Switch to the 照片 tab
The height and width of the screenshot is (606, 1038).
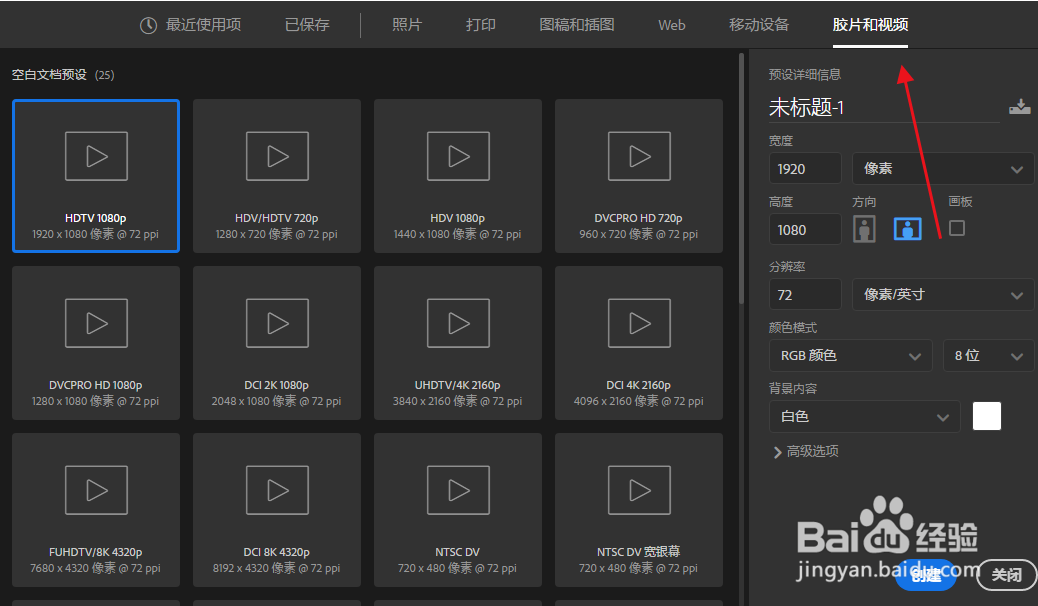click(x=407, y=25)
